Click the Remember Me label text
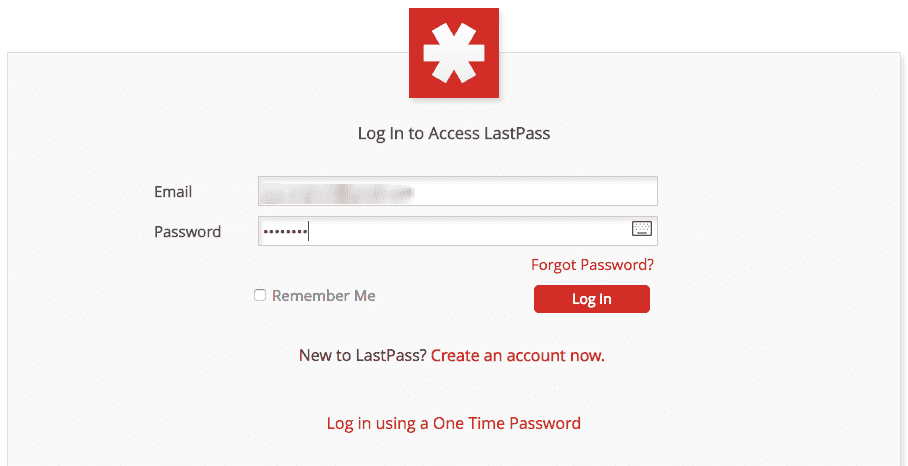Viewport: 908px width, 466px height. click(324, 296)
